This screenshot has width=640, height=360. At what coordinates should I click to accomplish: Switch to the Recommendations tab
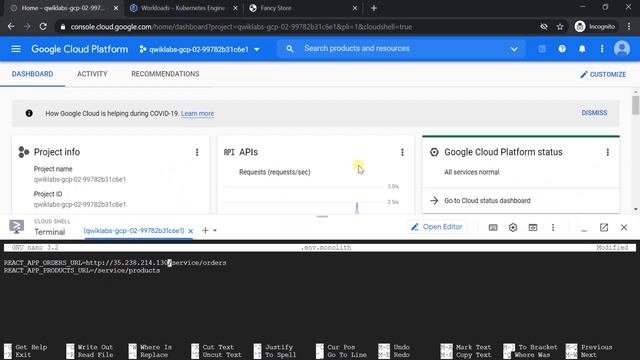(x=165, y=74)
